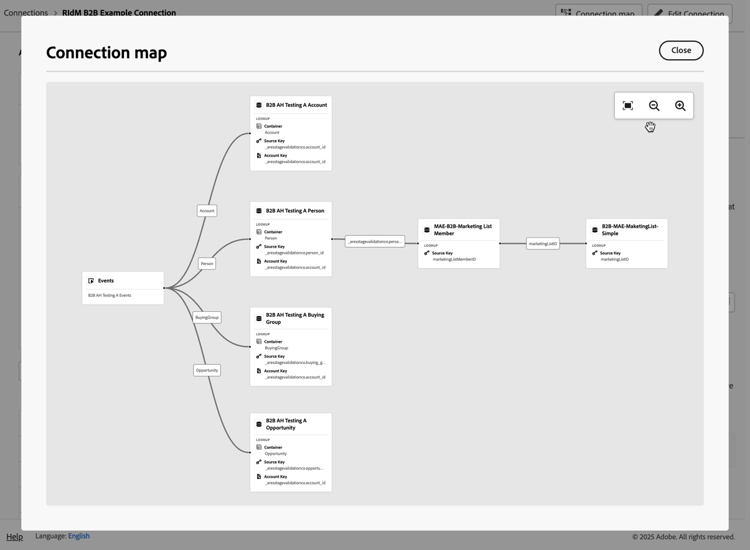Open the Help link in the footer

coord(14,537)
